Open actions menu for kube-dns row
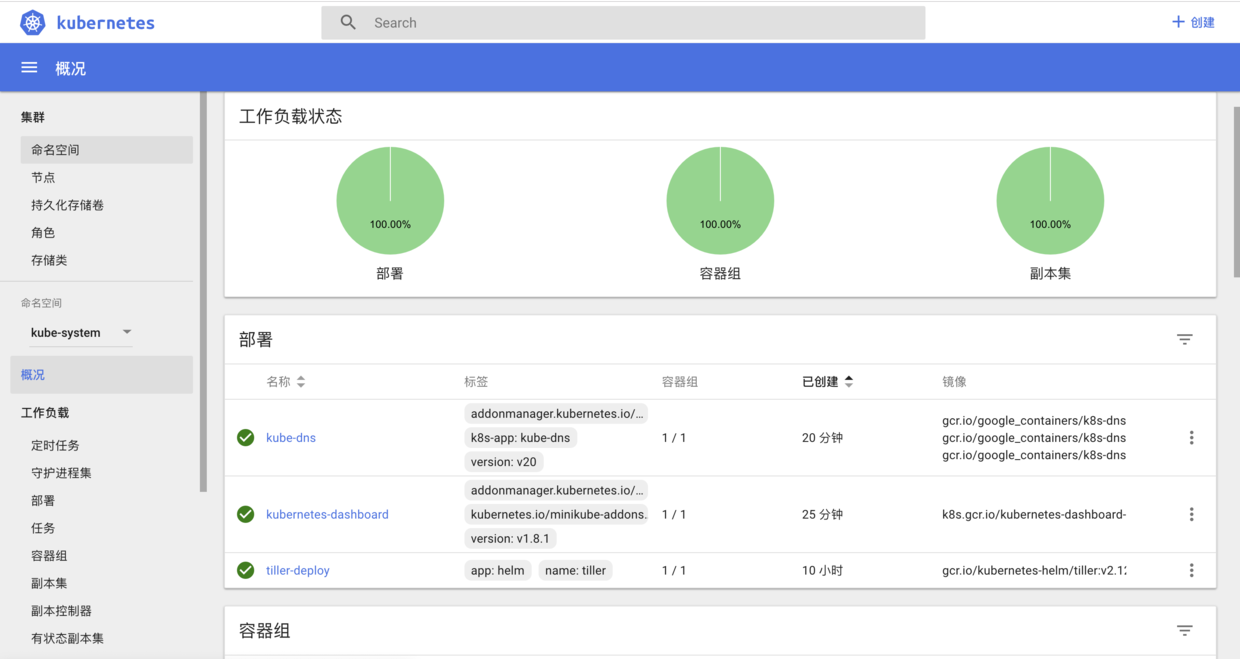1240x659 pixels. 1191,438
